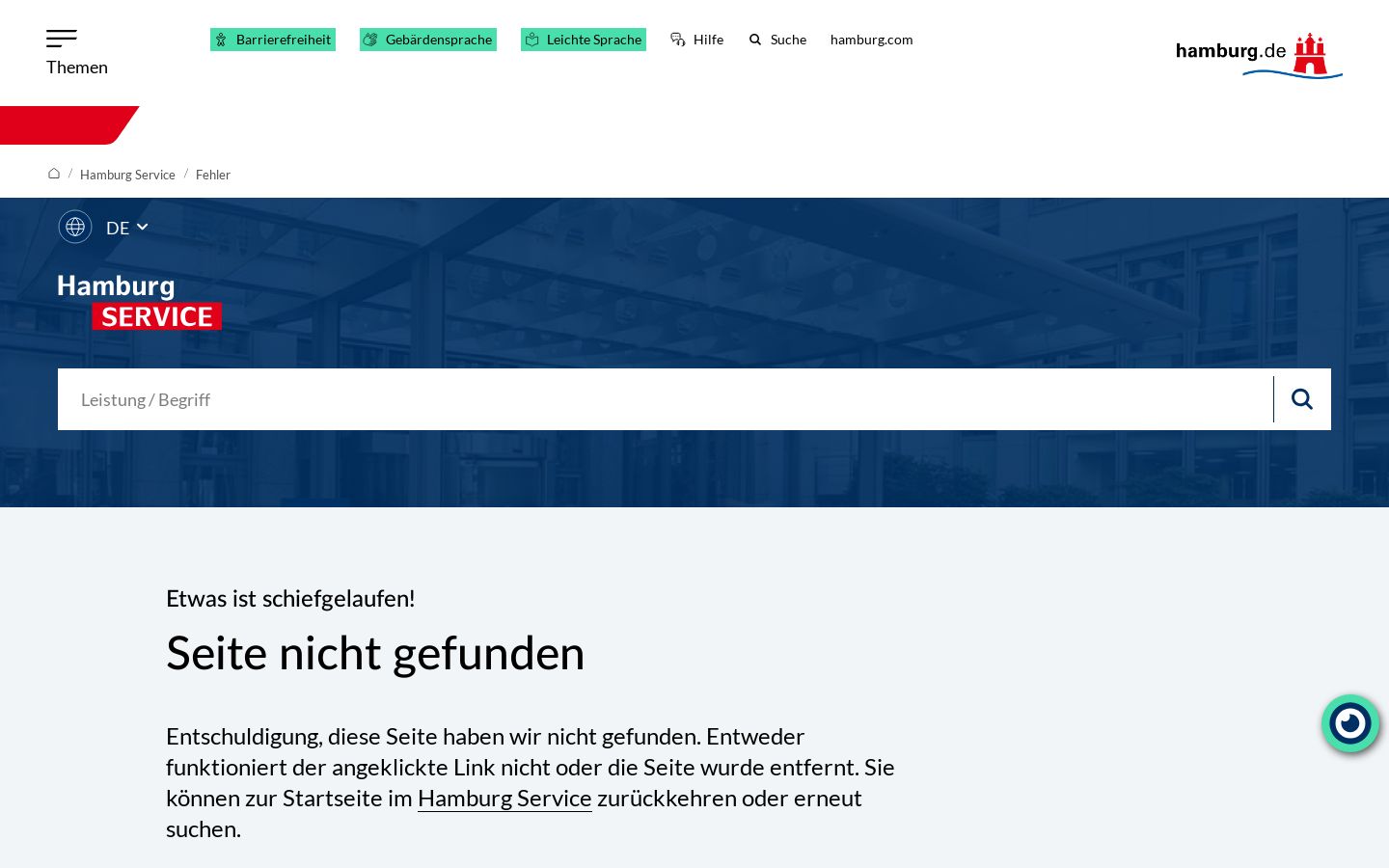Follow the Hamburg Service link in the error text
The width and height of the screenshot is (1389, 868).
504,798
